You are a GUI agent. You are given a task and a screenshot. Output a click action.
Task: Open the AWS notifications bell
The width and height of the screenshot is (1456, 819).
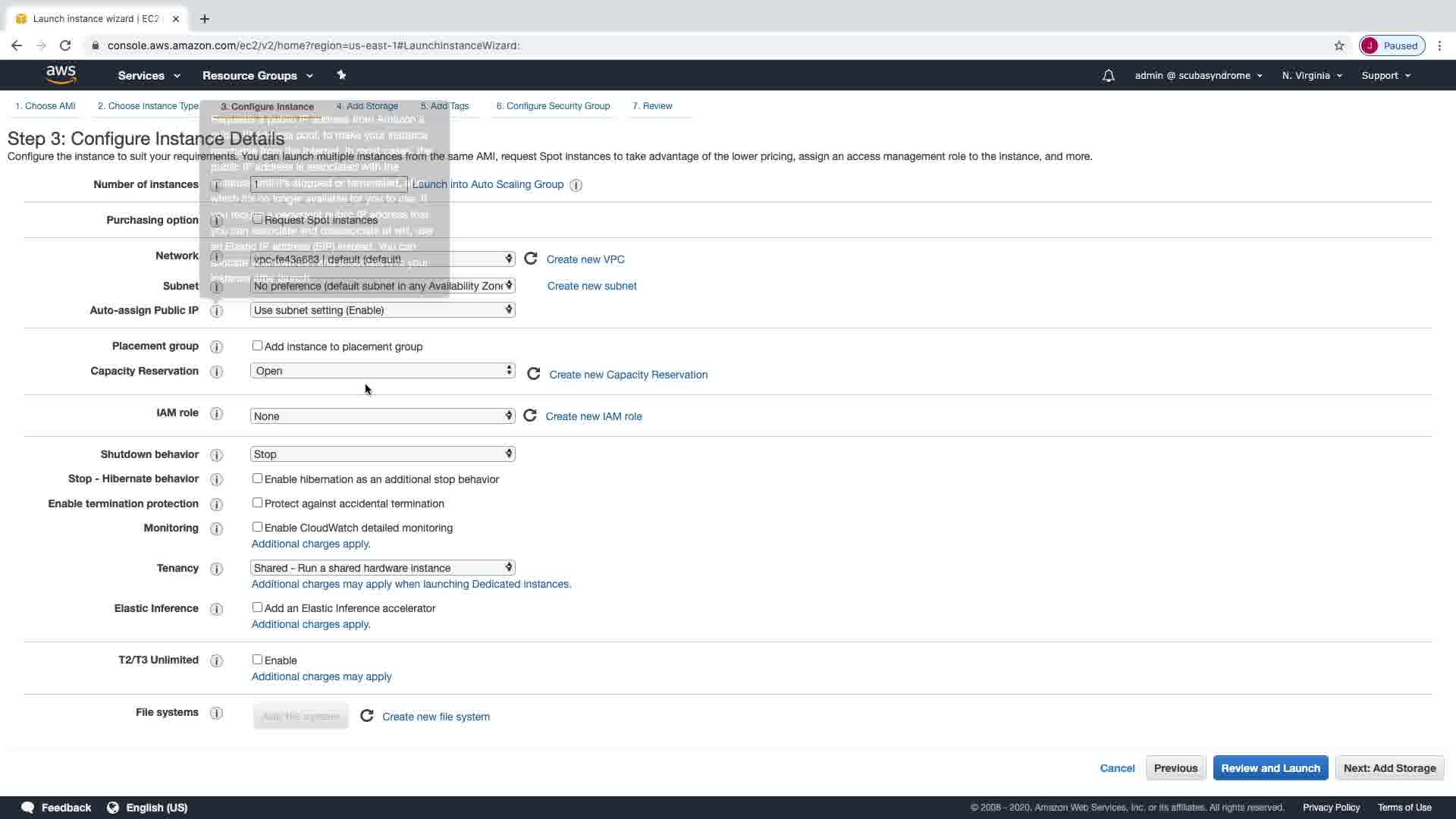click(x=1108, y=76)
